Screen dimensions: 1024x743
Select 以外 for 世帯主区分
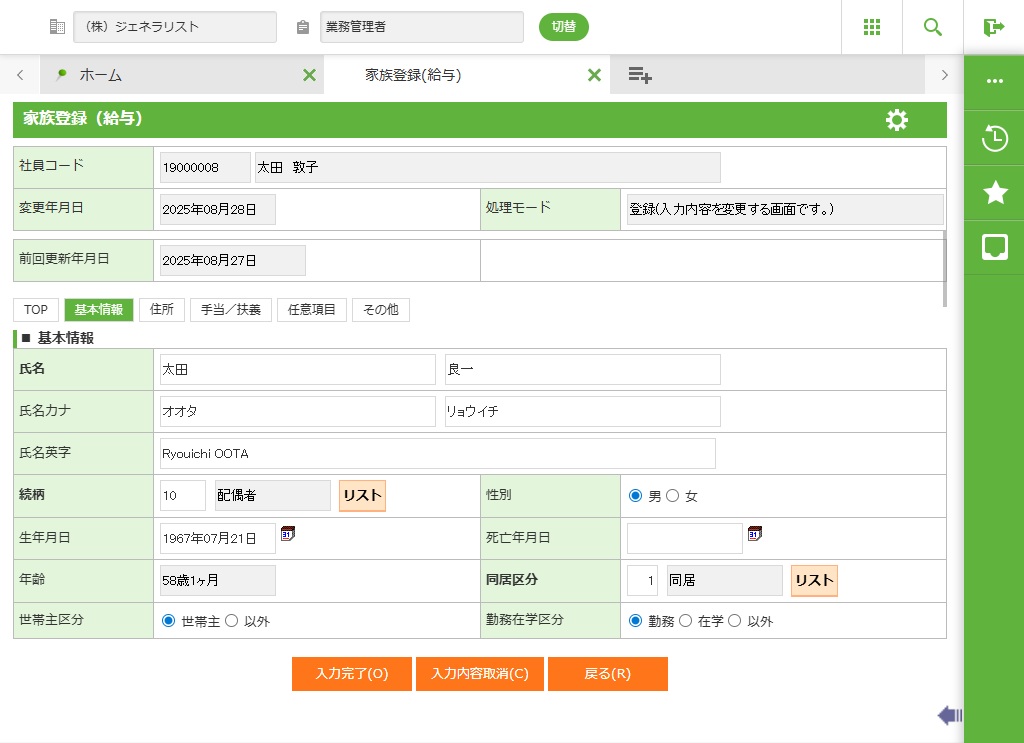pyautogui.click(x=232, y=621)
